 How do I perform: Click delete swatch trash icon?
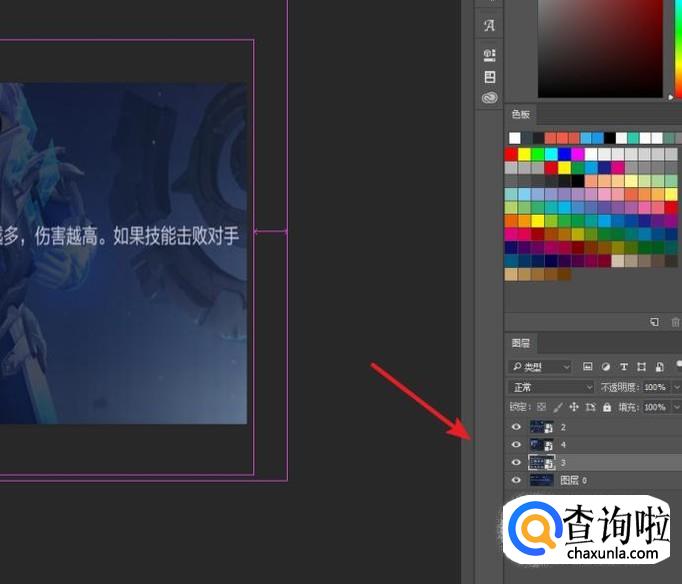click(675, 322)
